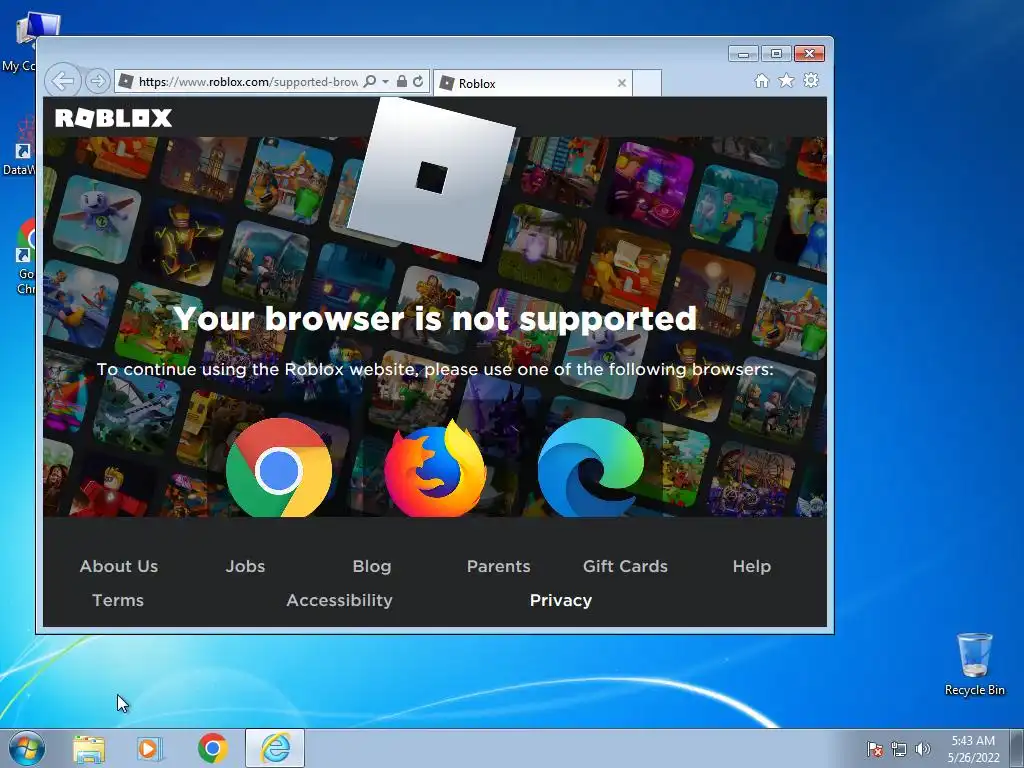Open the address bar dropdown arrow
The width and height of the screenshot is (1024, 768).
click(385, 82)
